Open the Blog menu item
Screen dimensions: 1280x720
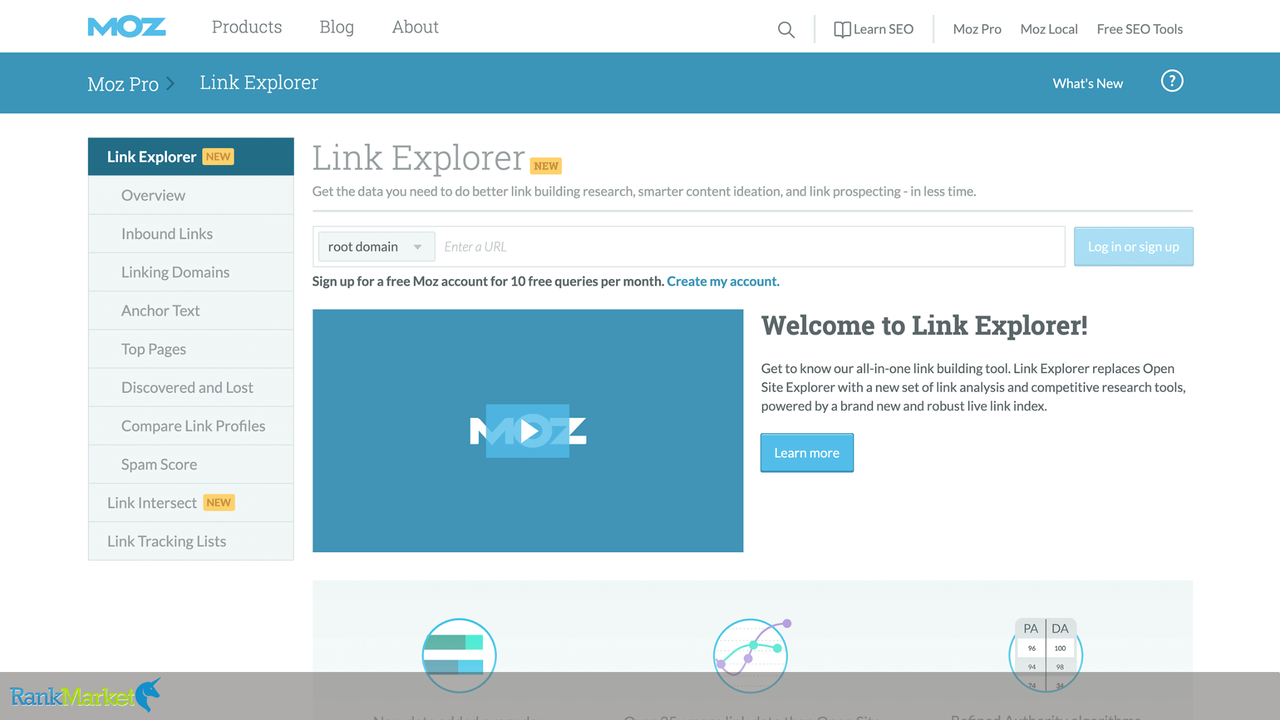tap(337, 27)
